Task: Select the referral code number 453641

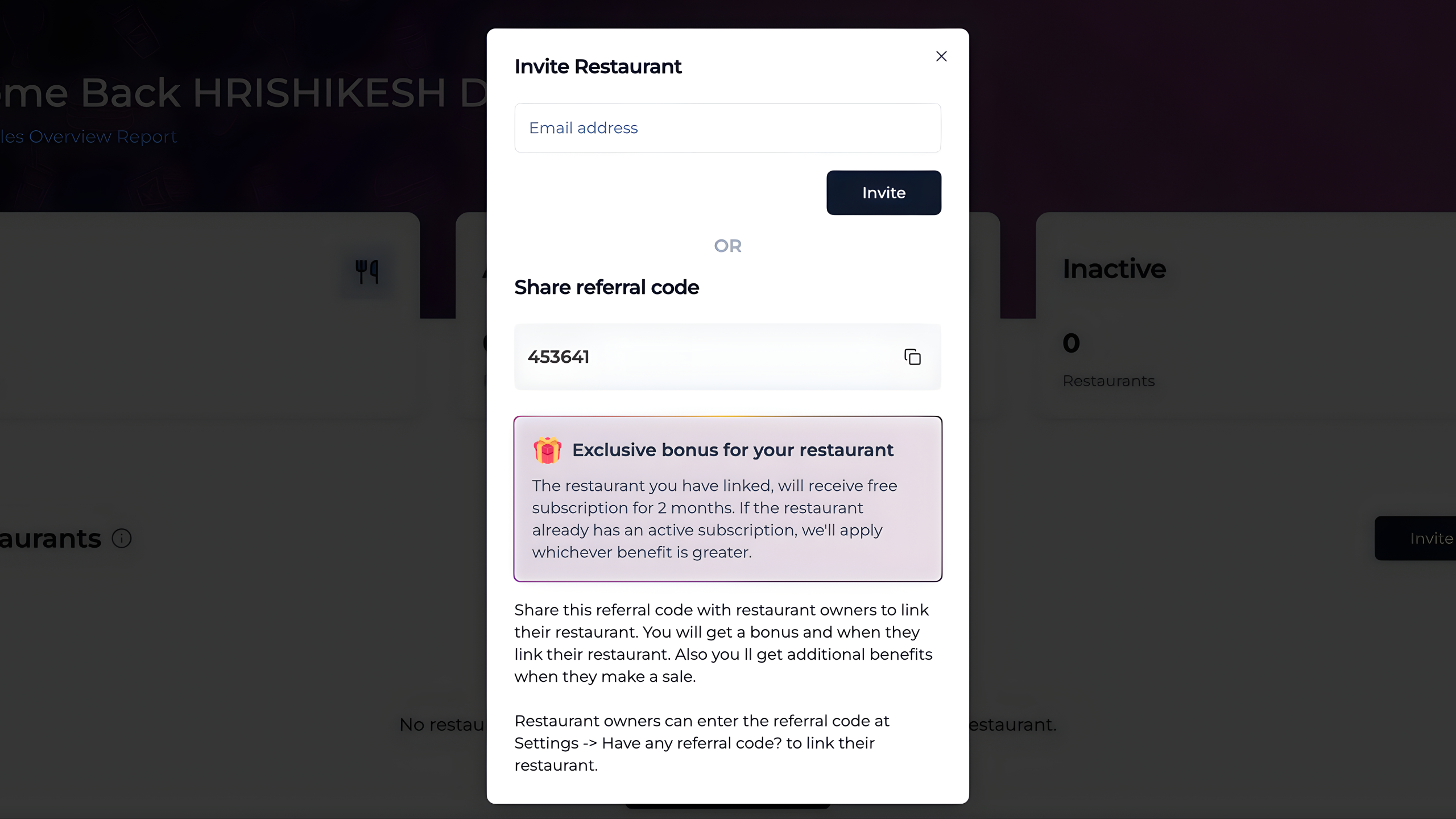Action: coord(559,357)
